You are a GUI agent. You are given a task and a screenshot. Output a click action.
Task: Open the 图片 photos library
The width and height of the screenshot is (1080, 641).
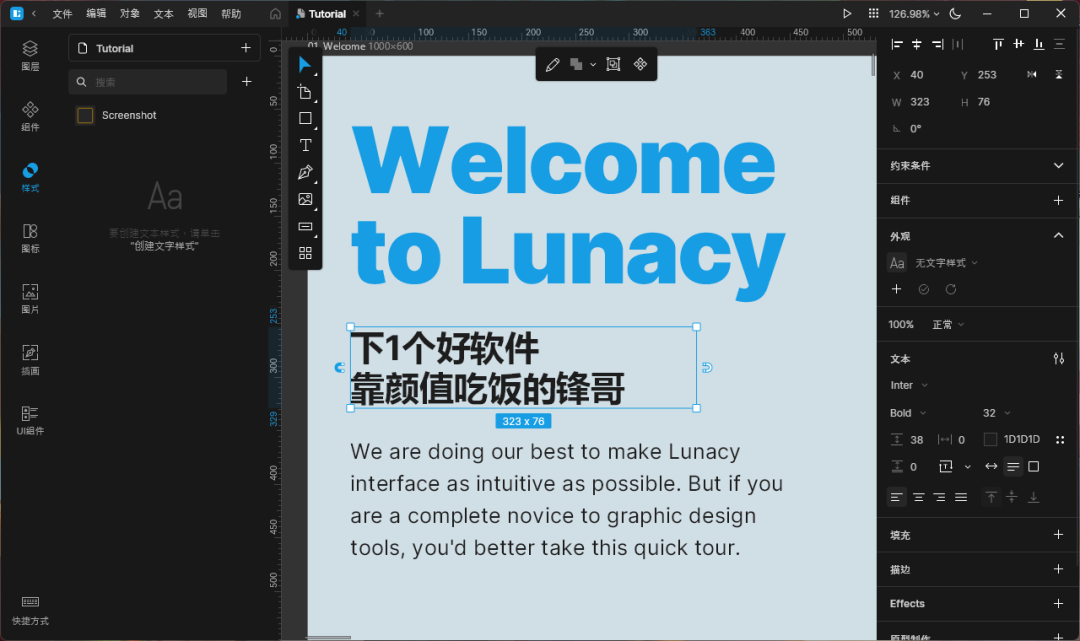pos(30,299)
